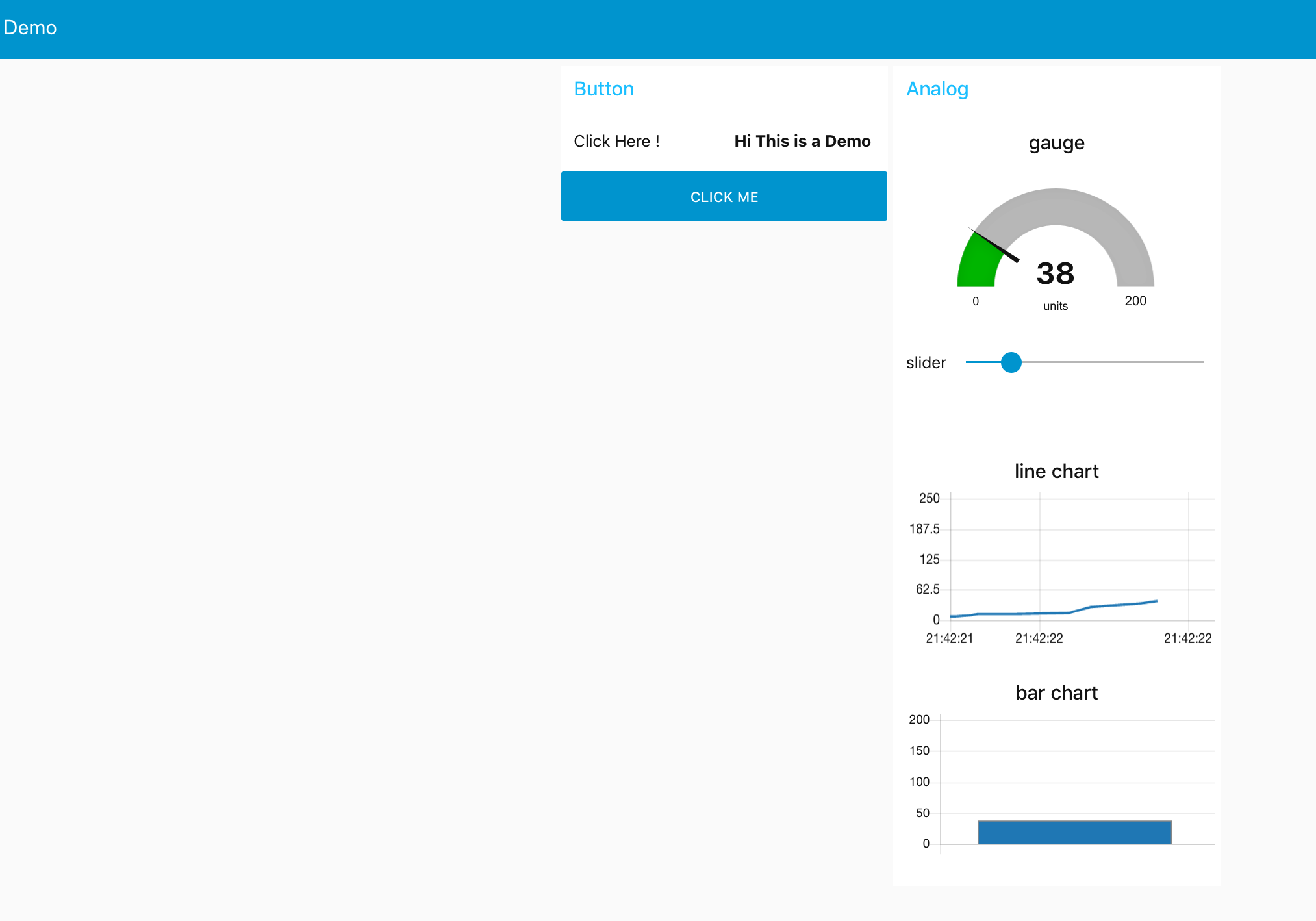Click the Analog group heading
Viewport: 1316px width, 921px height.
pyautogui.click(x=937, y=89)
